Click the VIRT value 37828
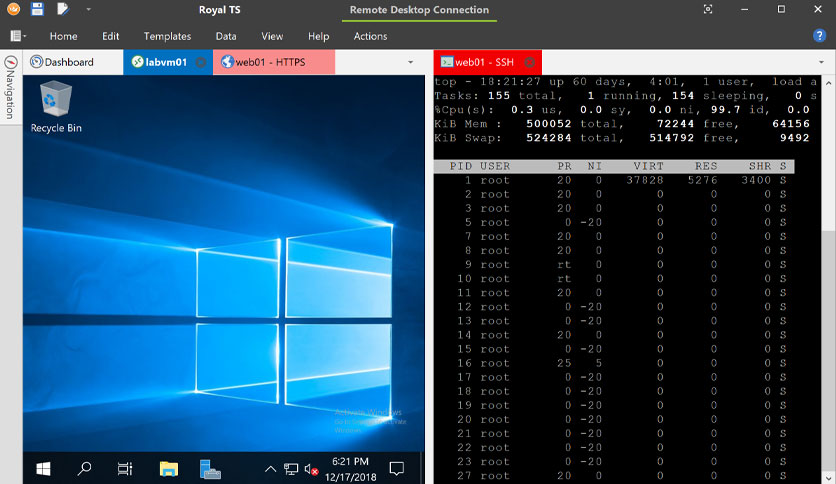The image size is (836, 484). 645,180
